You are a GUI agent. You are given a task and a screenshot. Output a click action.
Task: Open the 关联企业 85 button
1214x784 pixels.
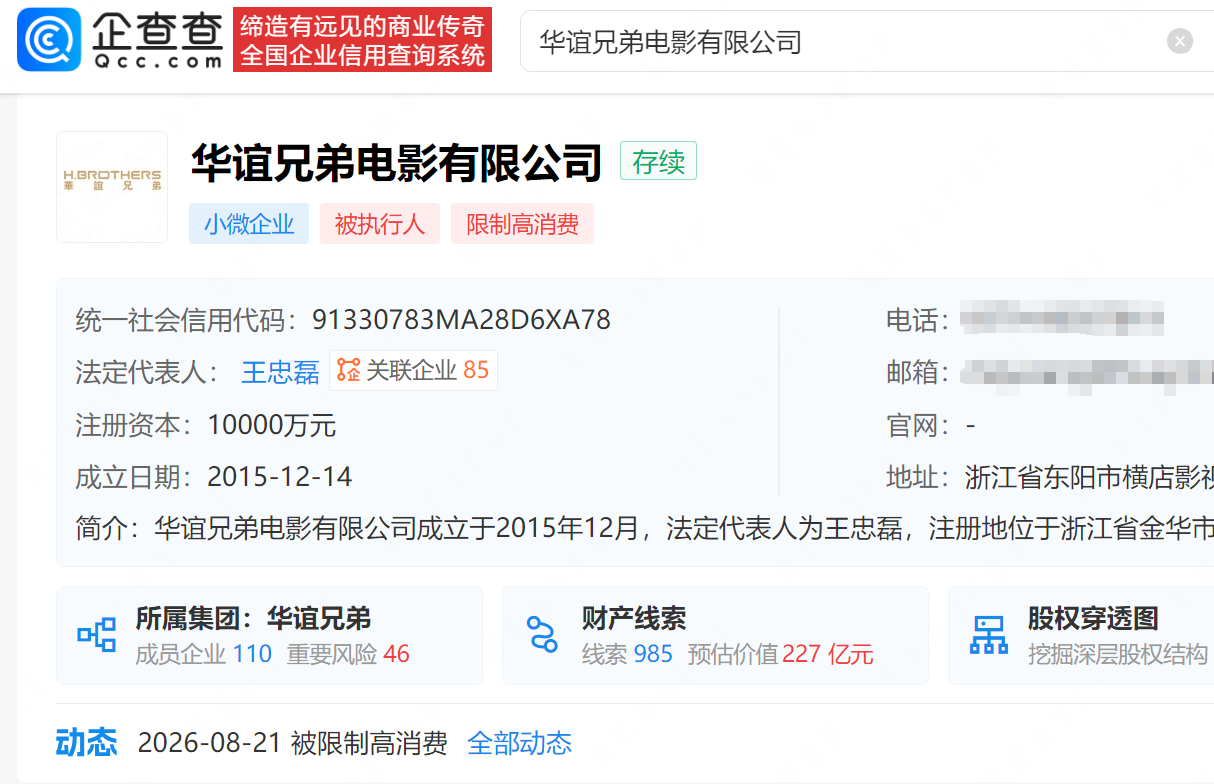[x=413, y=371]
